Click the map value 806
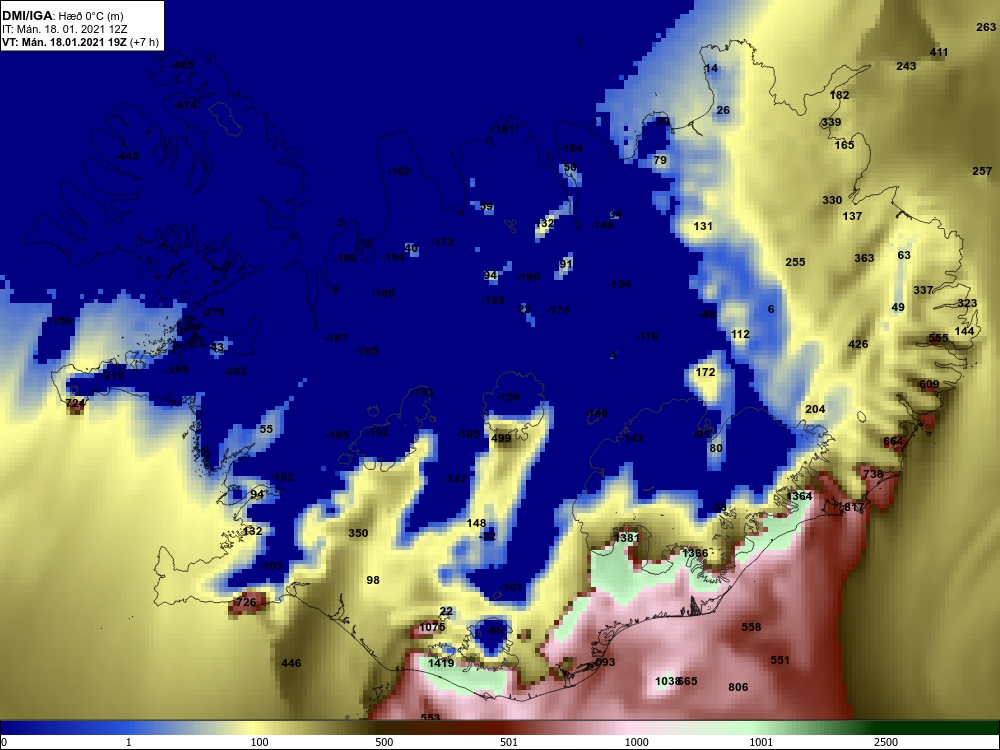The height and width of the screenshot is (750, 1000). pyautogui.click(x=738, y=688)
